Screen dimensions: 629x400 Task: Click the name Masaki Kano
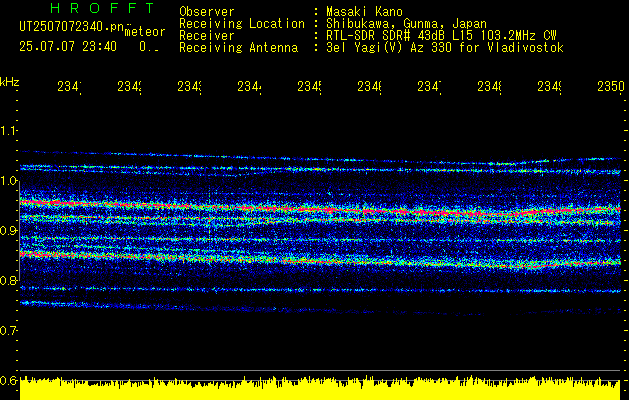tap(364, 12)
